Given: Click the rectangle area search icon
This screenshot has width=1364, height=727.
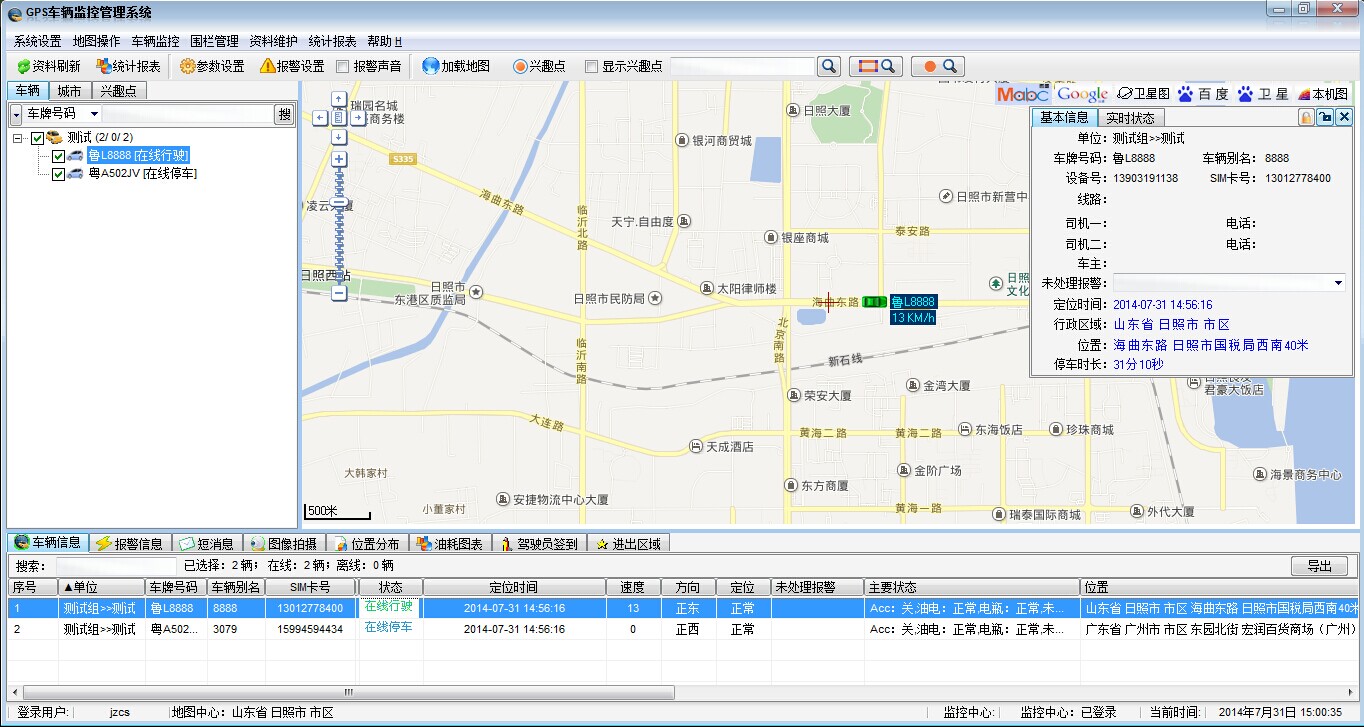Looking at the screenshot, I should click(x=876, y=66).
